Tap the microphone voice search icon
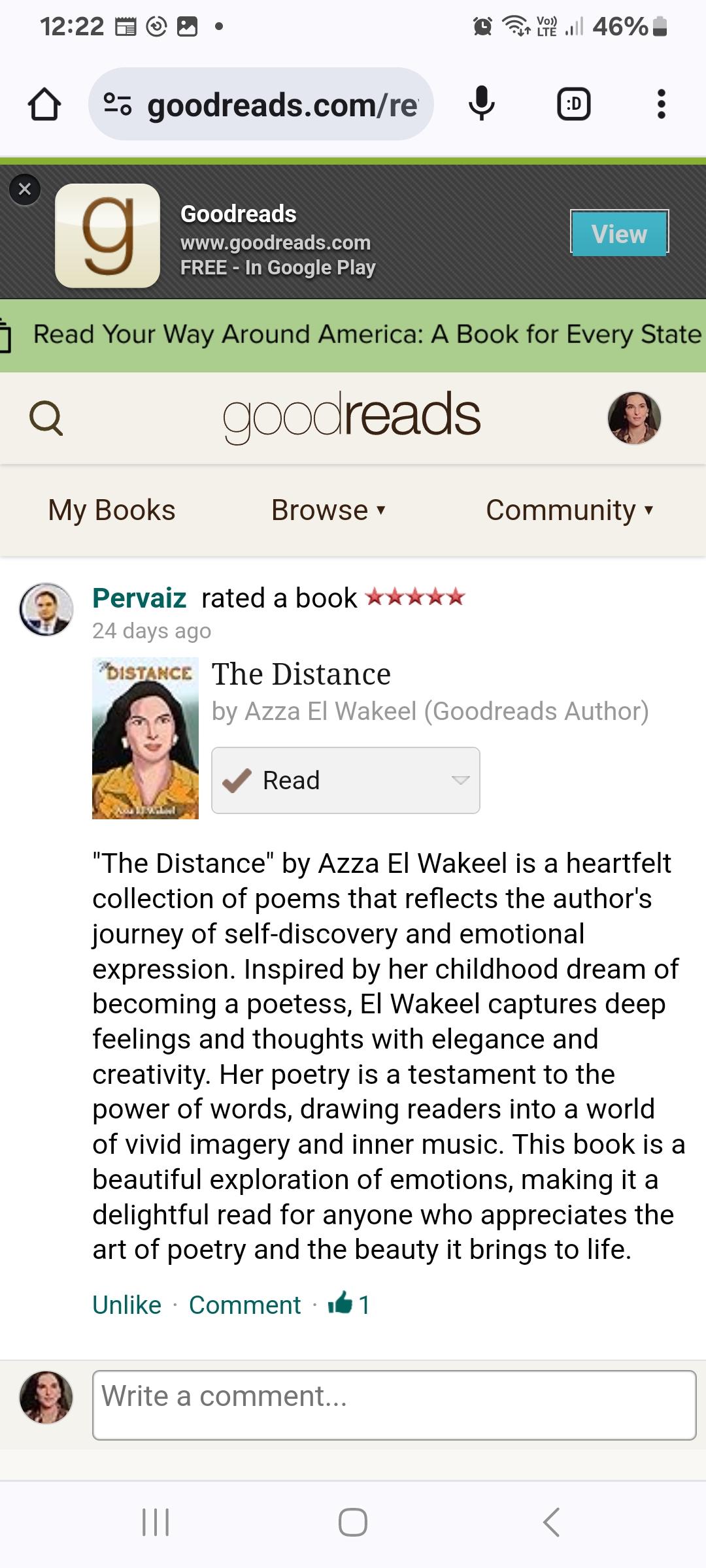This screenshot has height=1568, width=706. (x=482, y=104)
